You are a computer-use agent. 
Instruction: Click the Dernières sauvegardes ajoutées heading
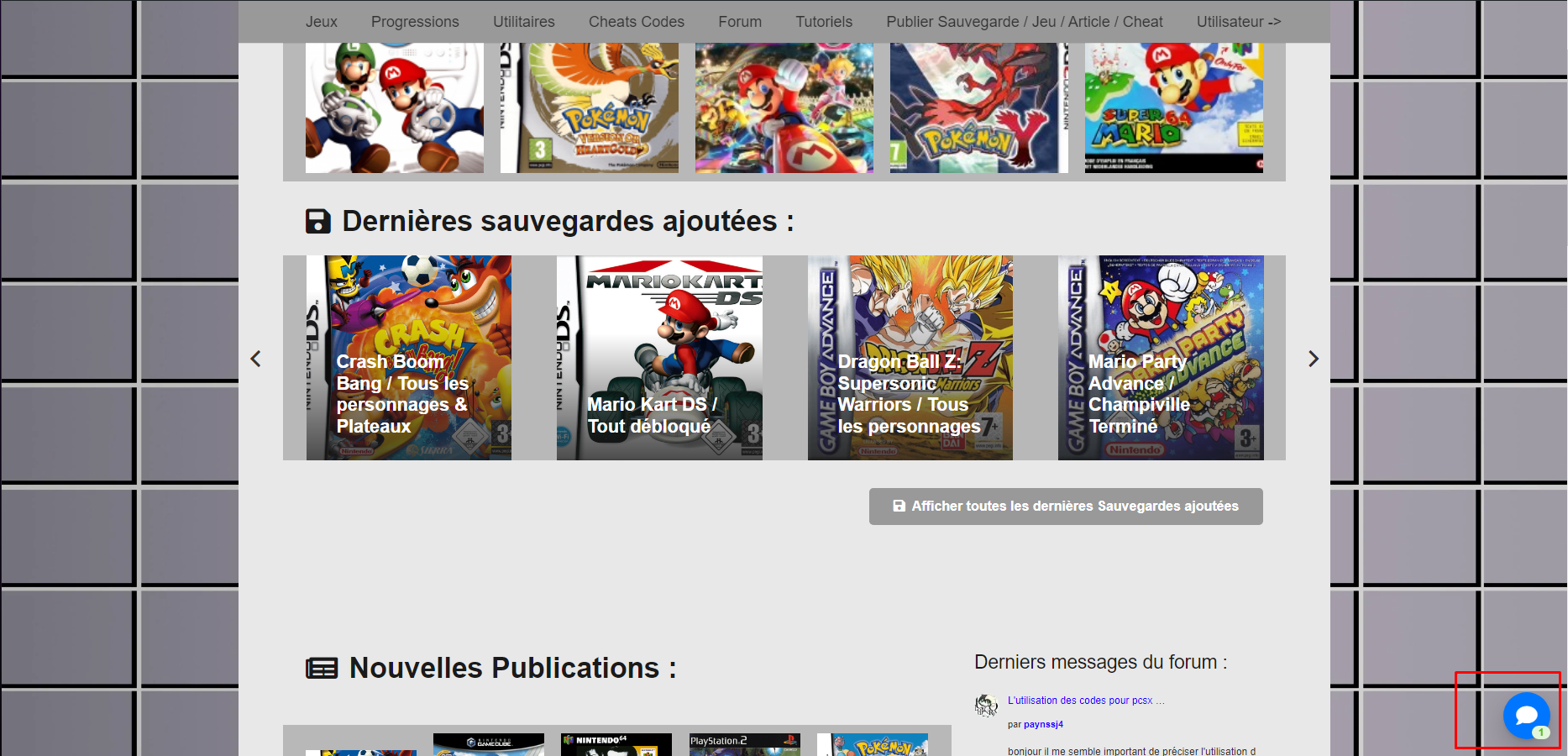[x=550, y=221]
